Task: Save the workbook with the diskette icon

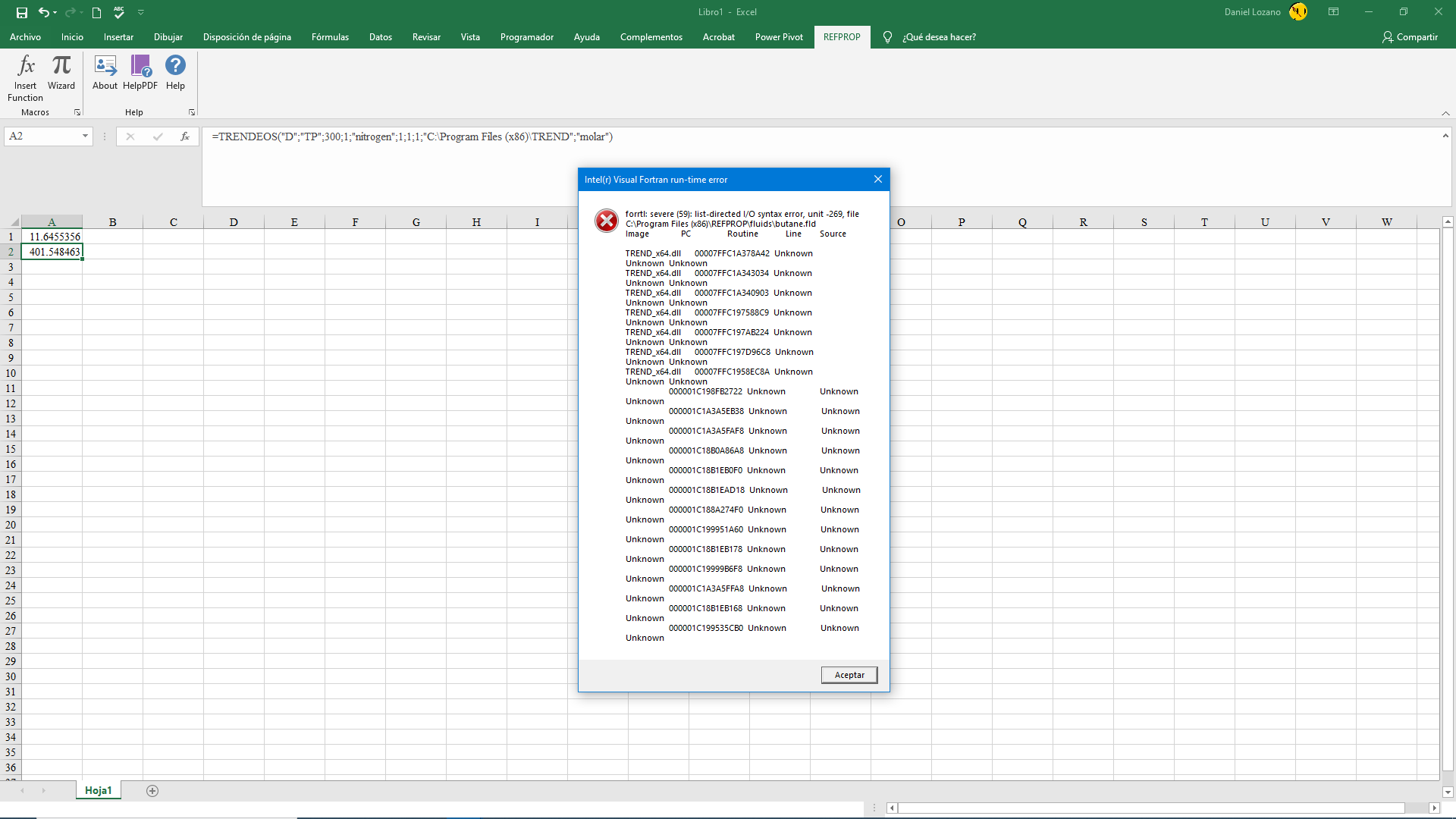Action: 22,12
